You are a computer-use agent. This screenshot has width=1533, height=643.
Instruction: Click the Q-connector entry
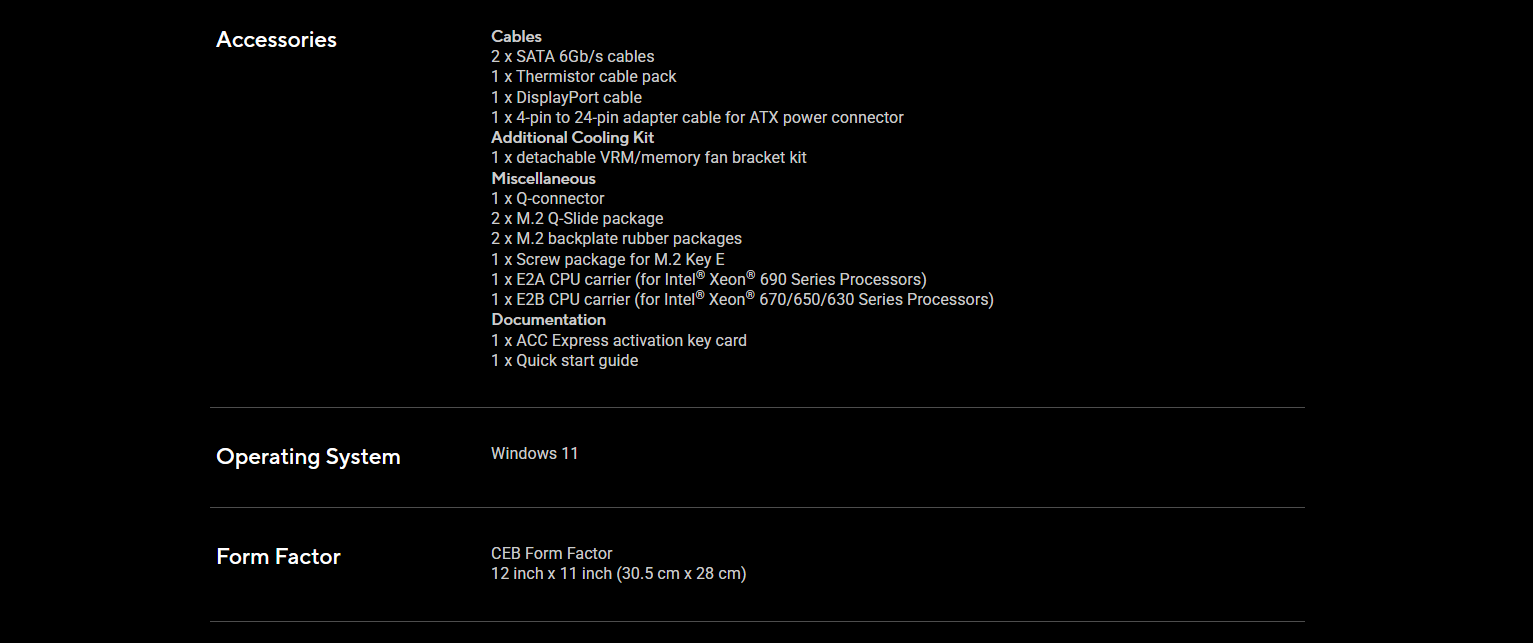548,199
